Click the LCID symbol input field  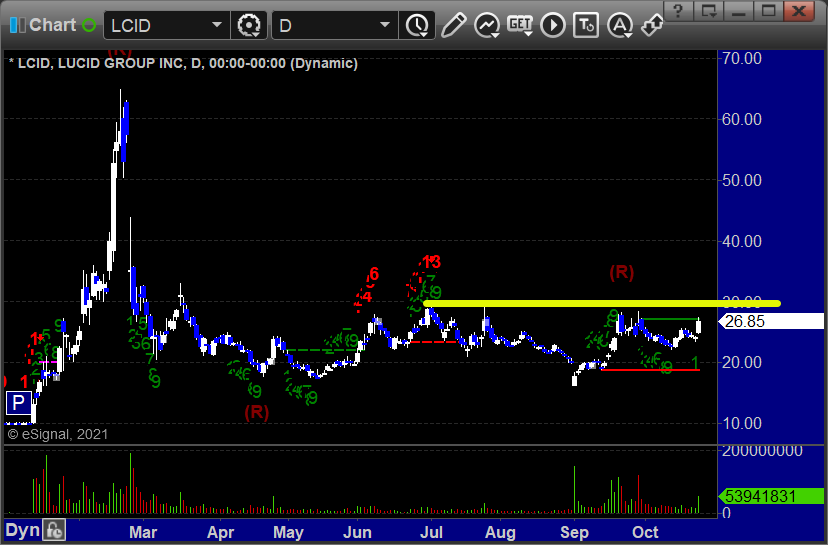[x=157, y=25]
